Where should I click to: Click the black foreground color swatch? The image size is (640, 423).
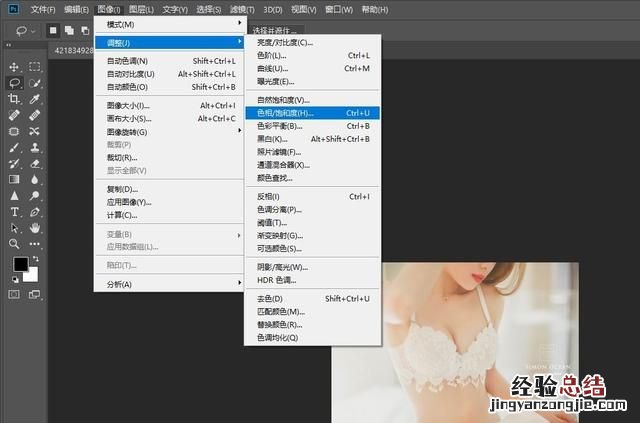coord(20,264)
